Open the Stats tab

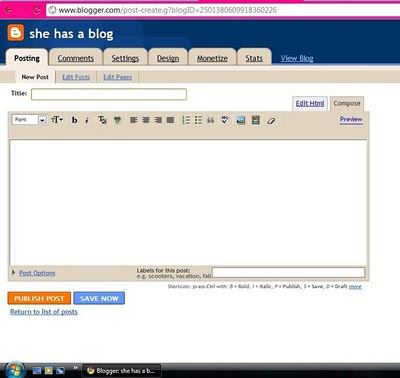(254, 58)
